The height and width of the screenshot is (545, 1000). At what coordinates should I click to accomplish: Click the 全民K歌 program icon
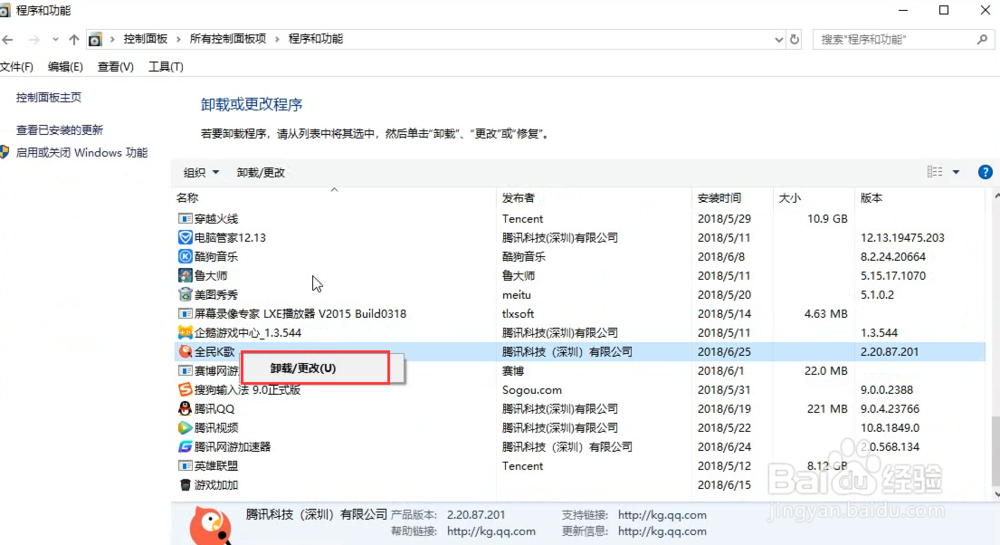(x=185, y=351)
